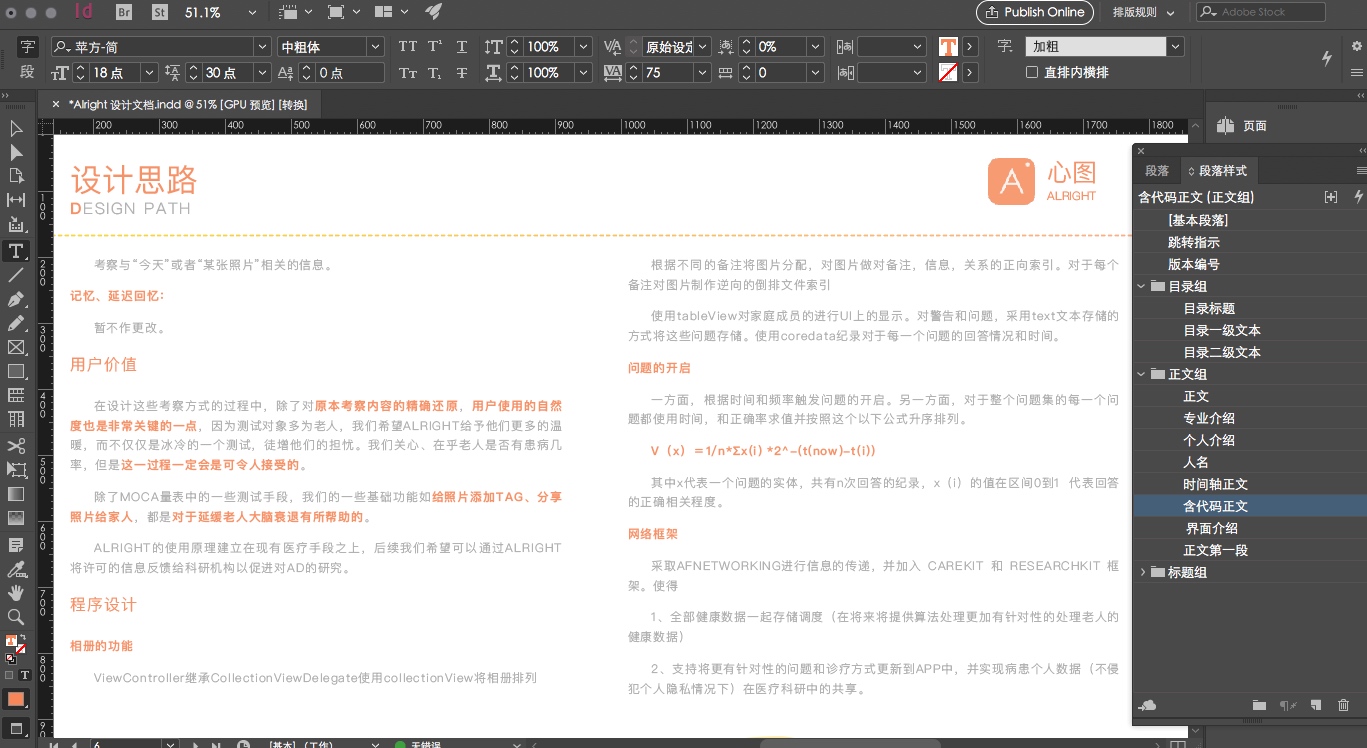The width and height of the screenshot is (1367, 748).
Task: Apply Subscript formatting
Action: [x=435, y=73]
